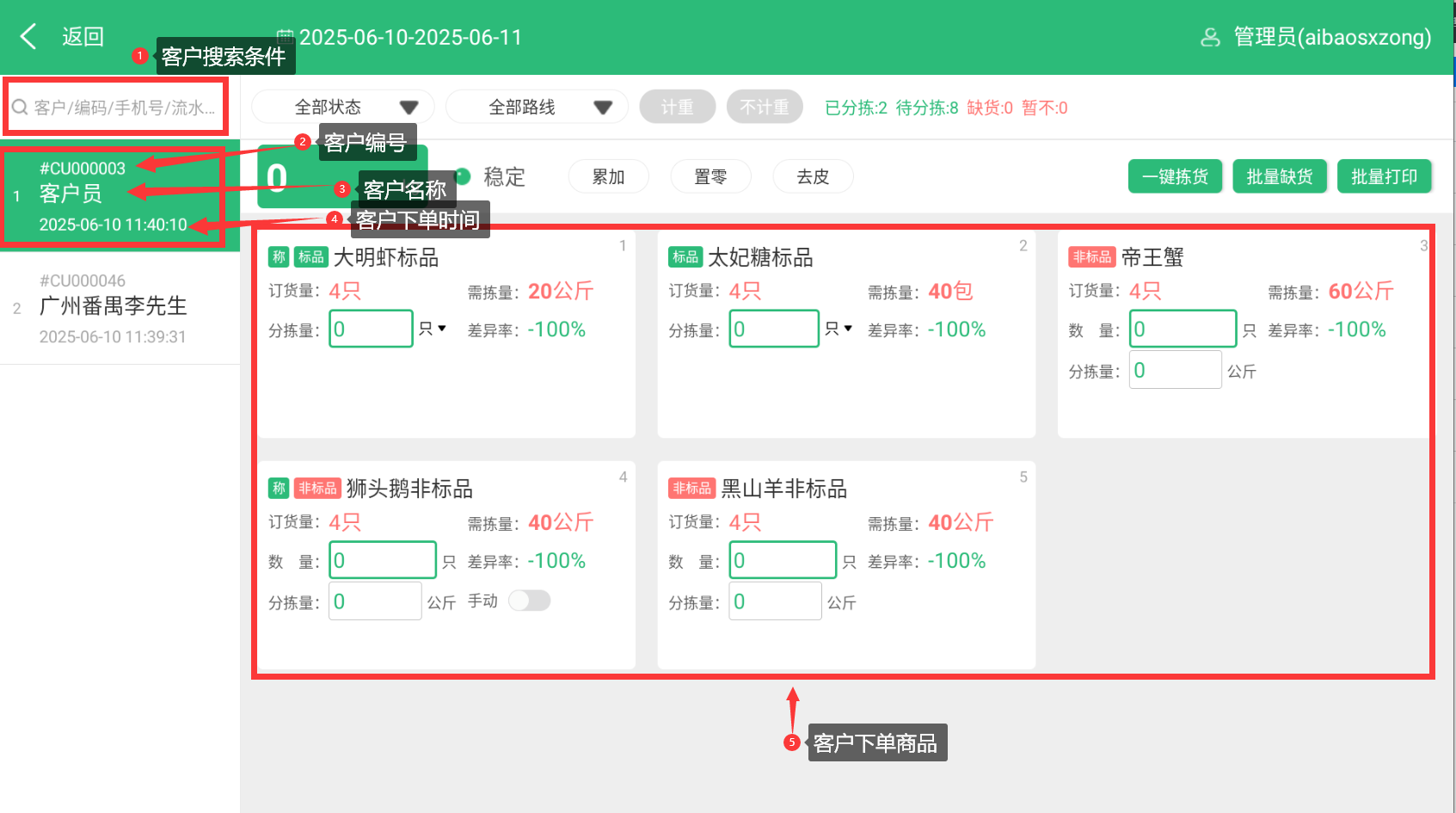Enable the 计重 filter
1456x813 pixels.
(677, 108)
